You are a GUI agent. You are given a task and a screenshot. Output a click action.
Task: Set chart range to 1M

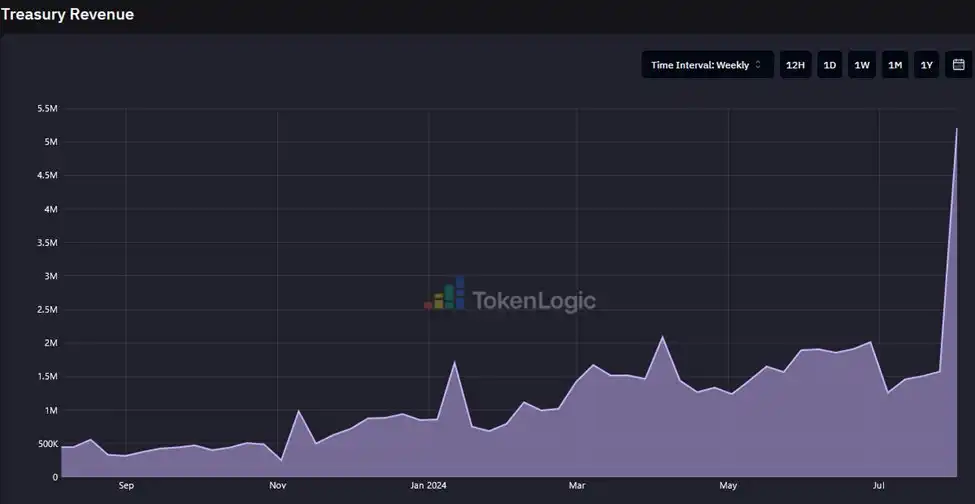coord(895,65)
